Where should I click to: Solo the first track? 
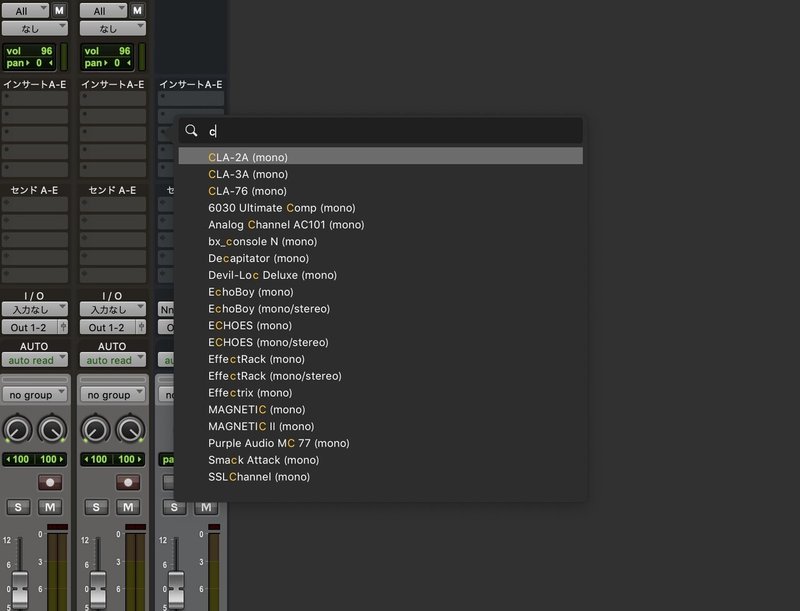click(x=18, y=507)
